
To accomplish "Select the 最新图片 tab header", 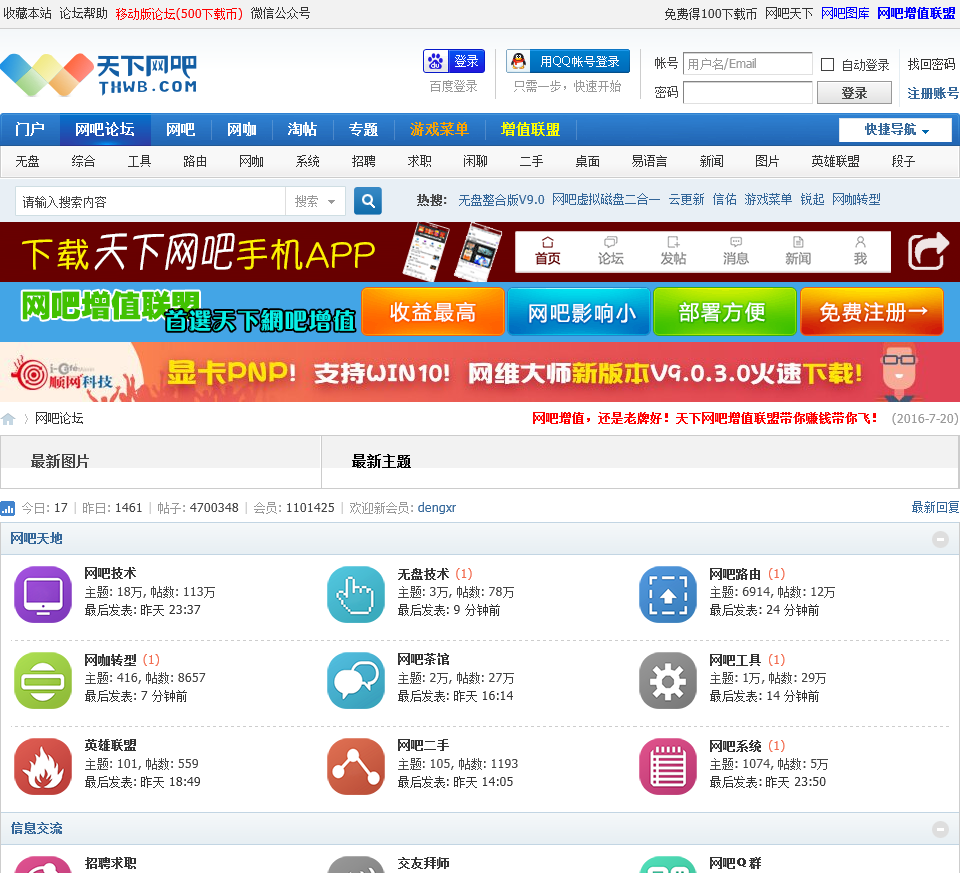I will (60, 461).
